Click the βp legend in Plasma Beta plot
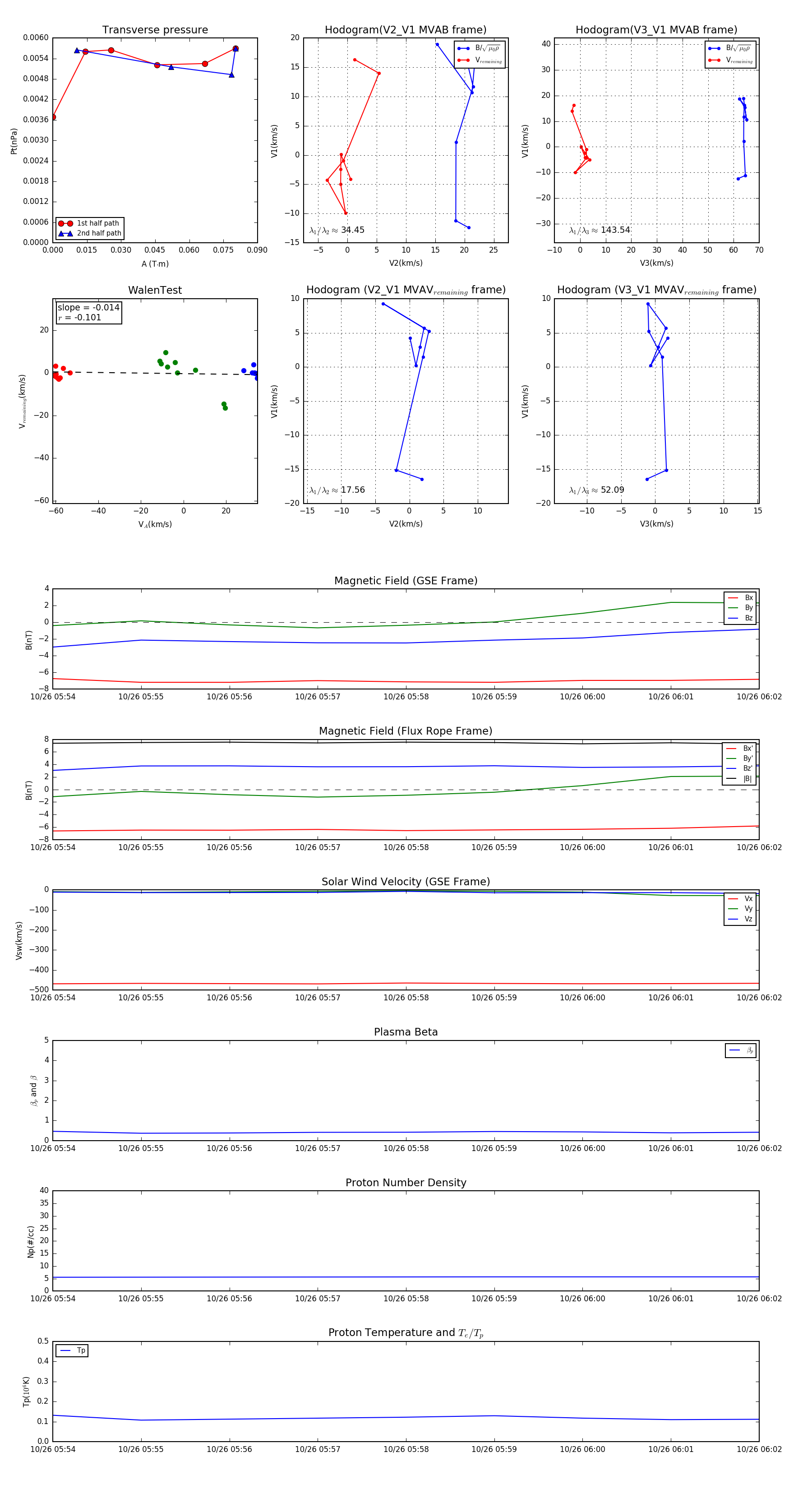The height and width of the screenshot is (1489, 812). pyautogui.click(x=741, y=1050)
